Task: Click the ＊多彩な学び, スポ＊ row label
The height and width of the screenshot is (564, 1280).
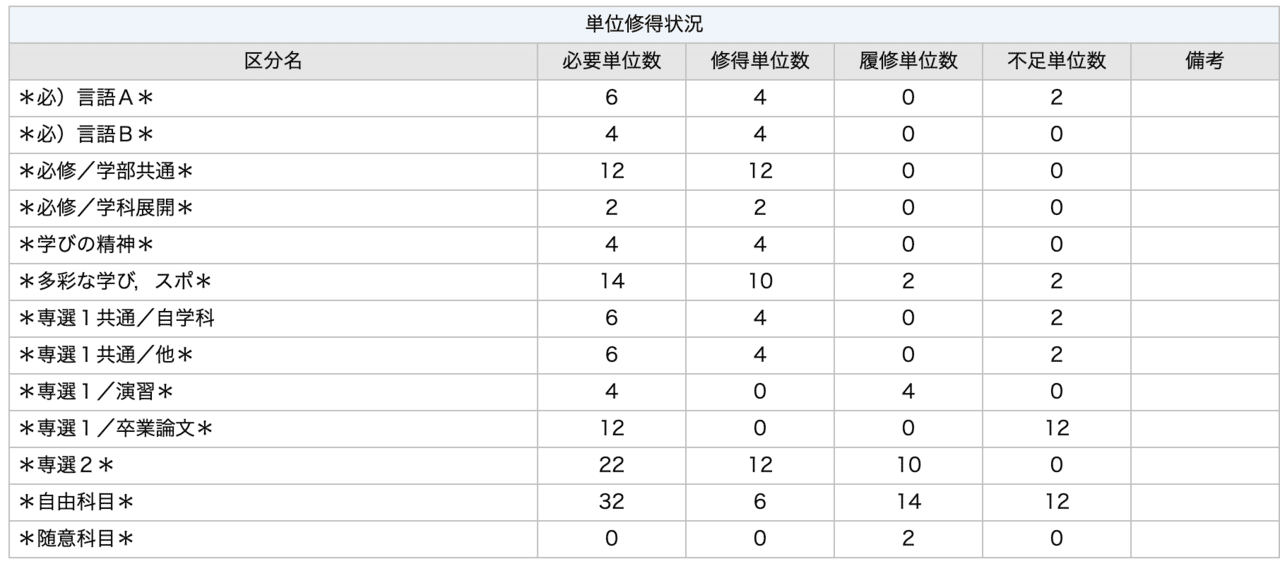Action: point(115,282)
